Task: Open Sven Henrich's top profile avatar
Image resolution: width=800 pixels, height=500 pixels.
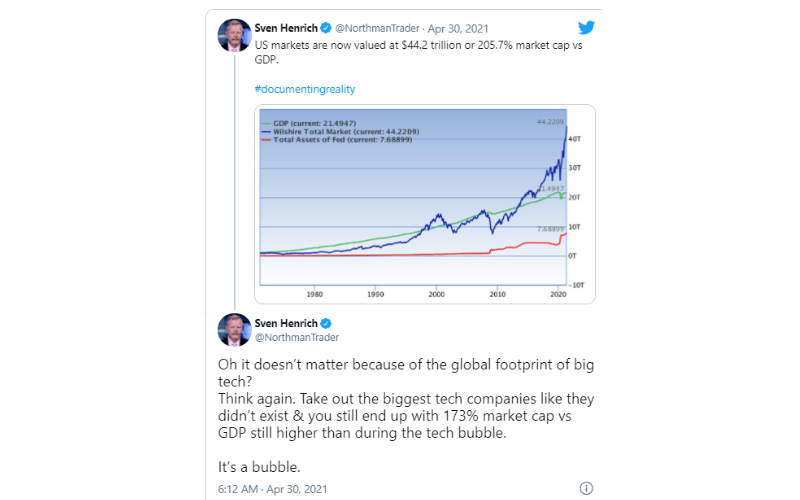Action: click(234, 35)
